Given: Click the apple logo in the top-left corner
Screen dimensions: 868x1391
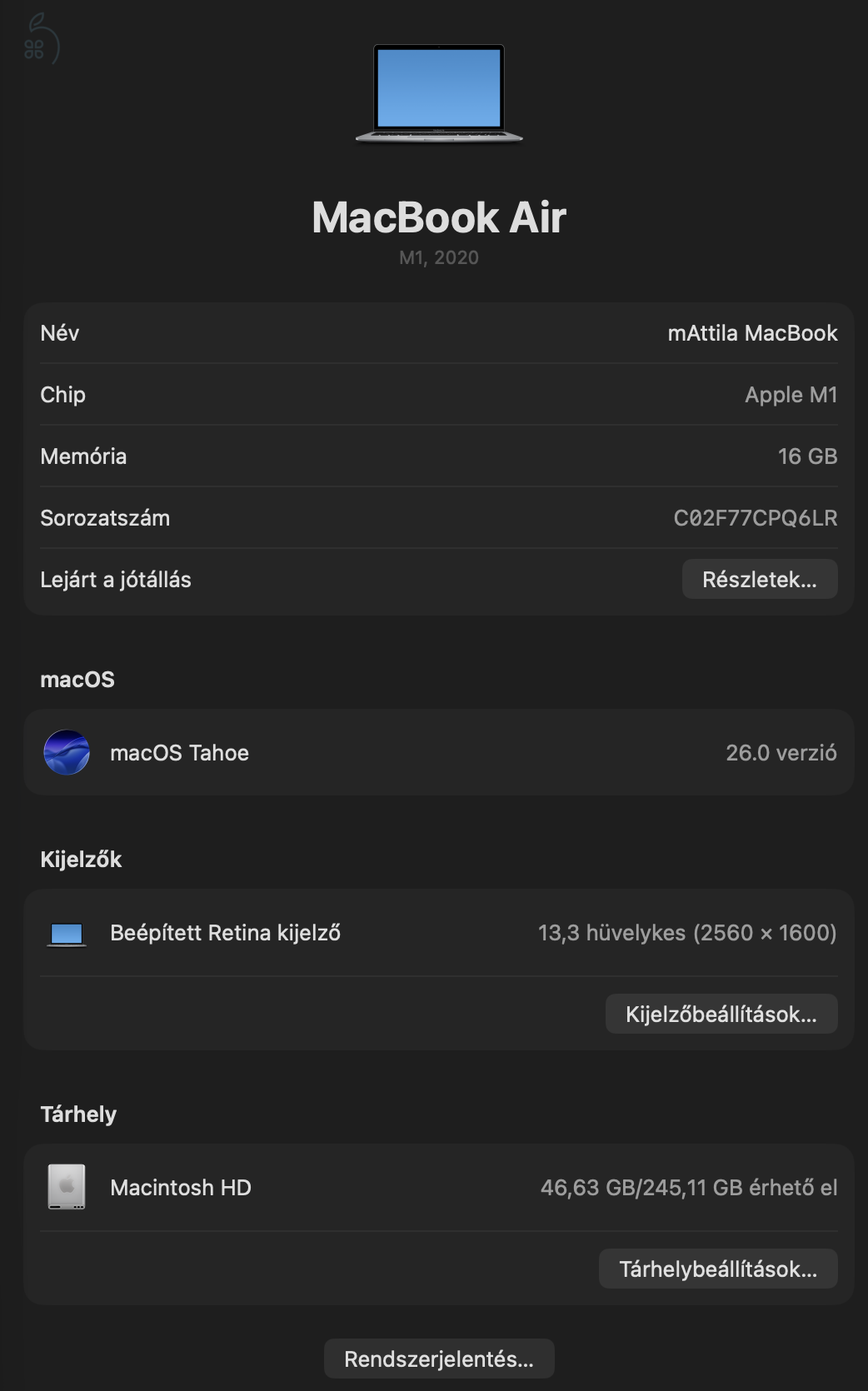Looking at the screenshot, I should (40, 37).
